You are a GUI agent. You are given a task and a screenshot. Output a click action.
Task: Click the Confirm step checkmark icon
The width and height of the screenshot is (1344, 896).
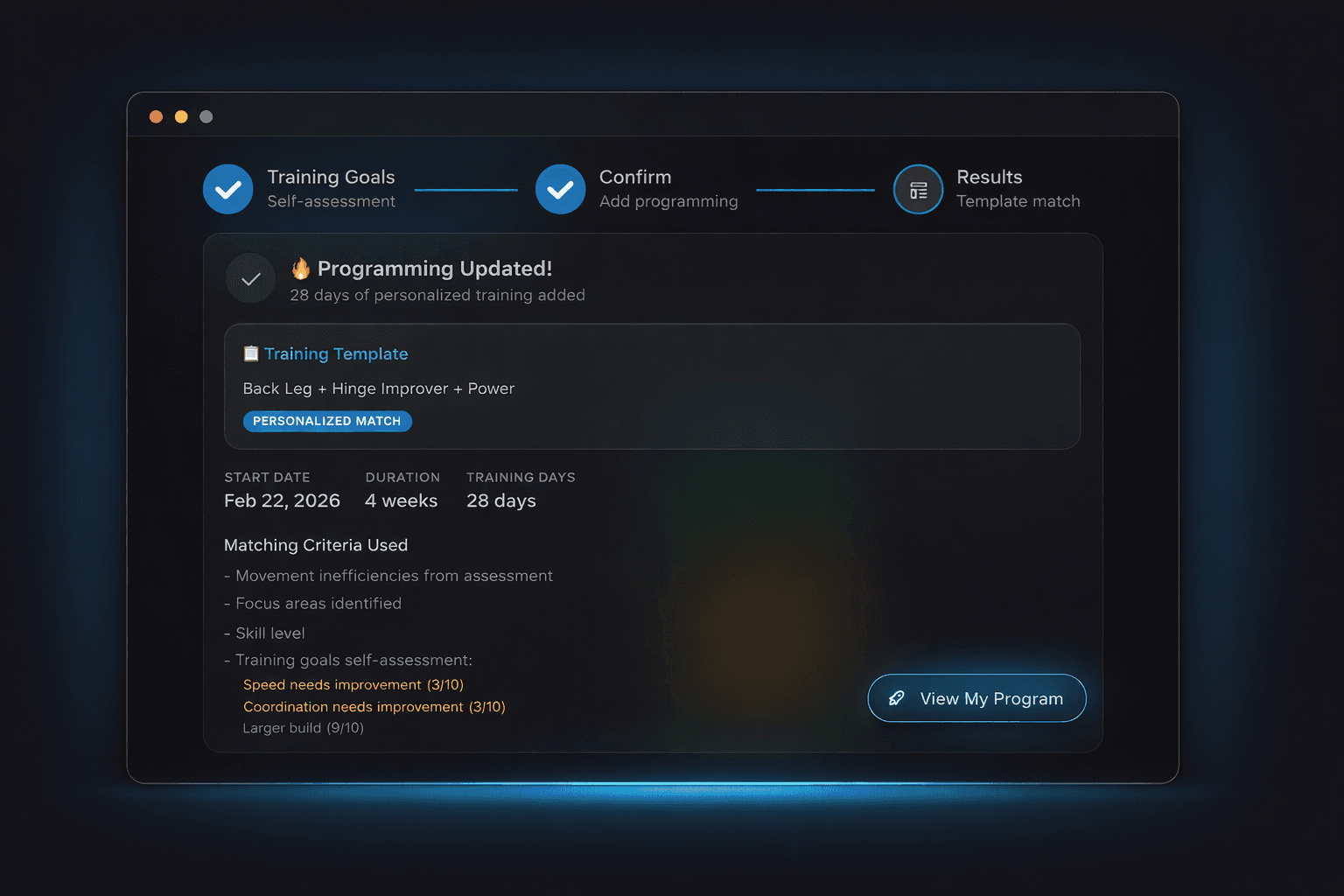pyautogui.click(x=560, y=189)
